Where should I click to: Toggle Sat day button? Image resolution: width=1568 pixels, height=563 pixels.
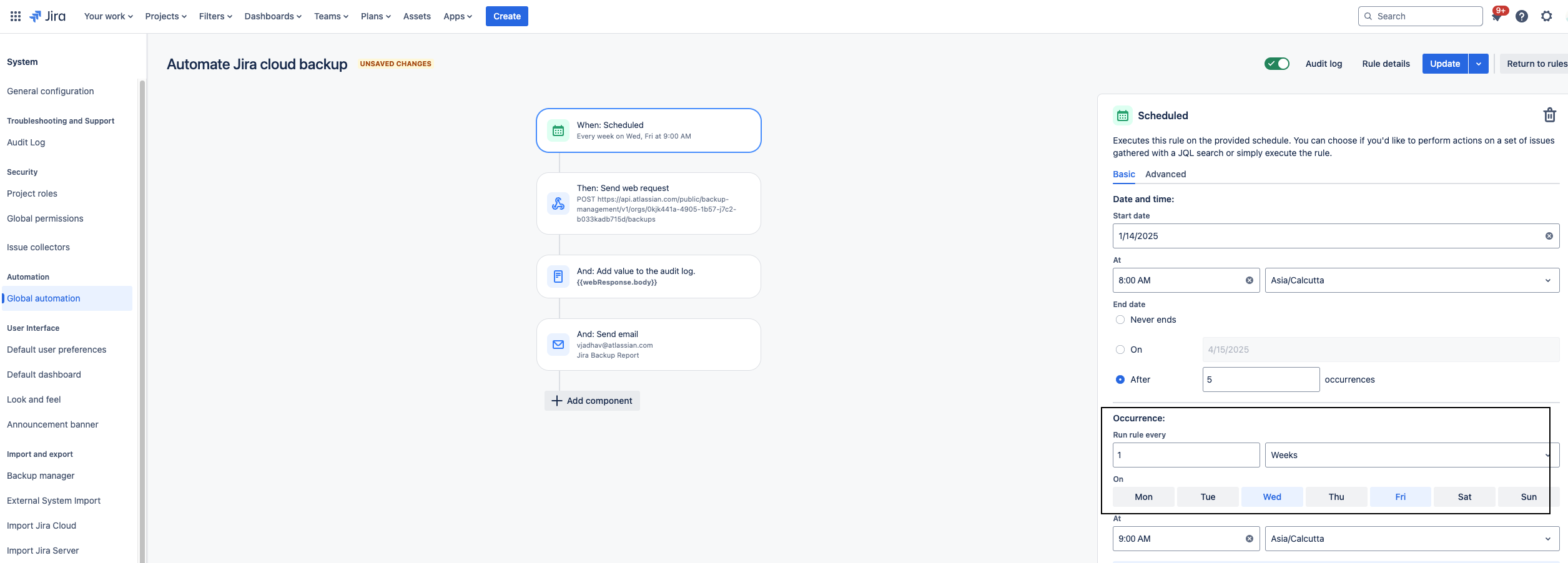pyautogui.click(x=1464, y=497)
